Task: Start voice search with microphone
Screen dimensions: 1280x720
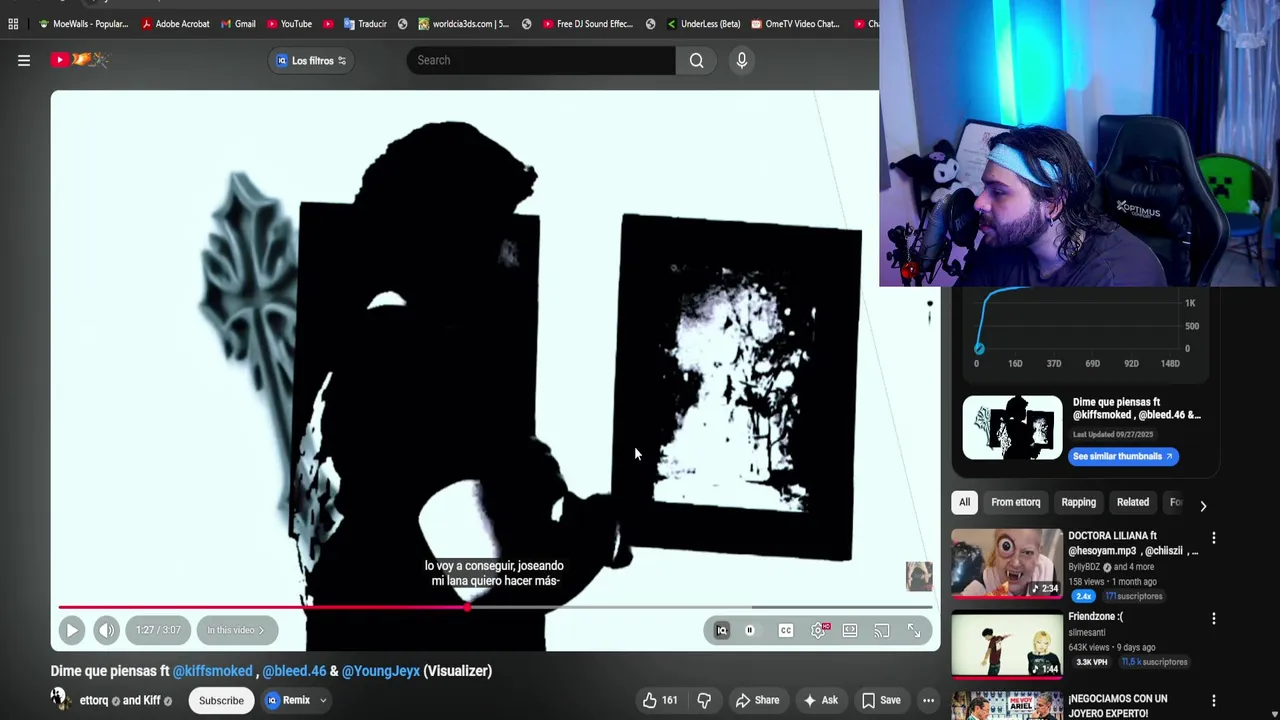Action: (x=742, y=60)
